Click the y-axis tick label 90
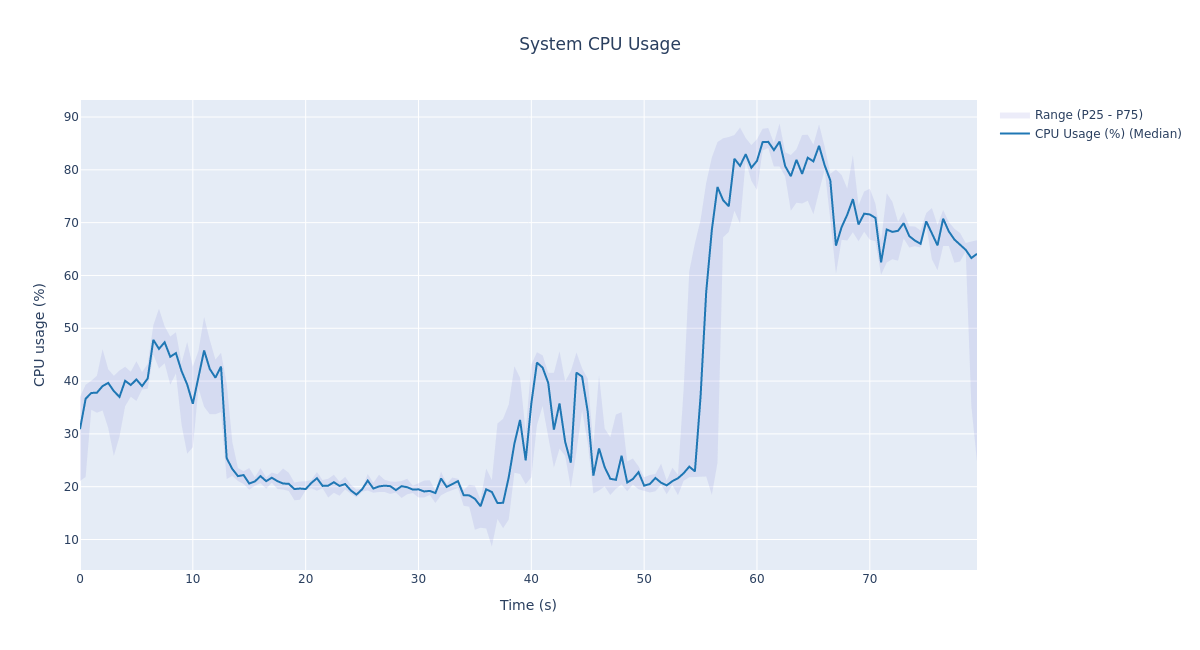Viewport: 1200px width, 650px height. pos(71,117)
